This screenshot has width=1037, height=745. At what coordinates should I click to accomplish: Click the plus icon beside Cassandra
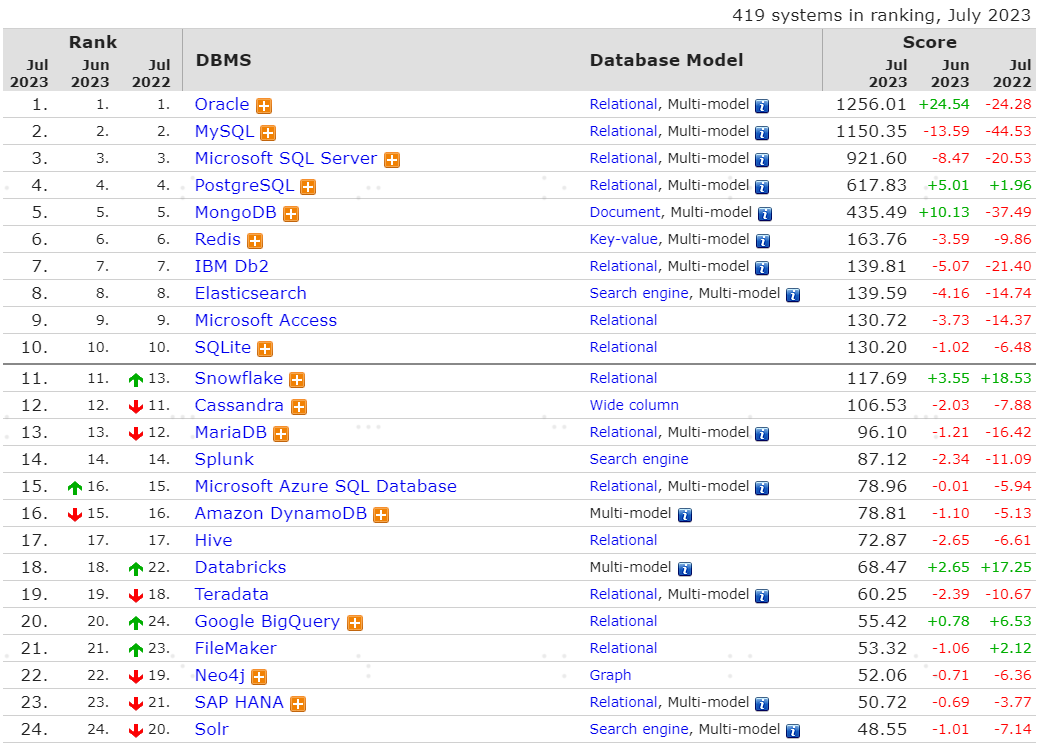(x=299, y=408)
